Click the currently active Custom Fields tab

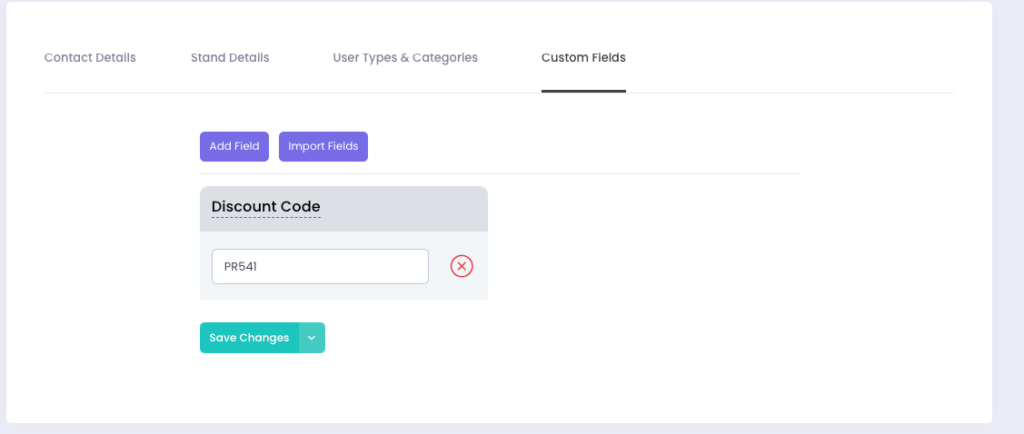583,58
